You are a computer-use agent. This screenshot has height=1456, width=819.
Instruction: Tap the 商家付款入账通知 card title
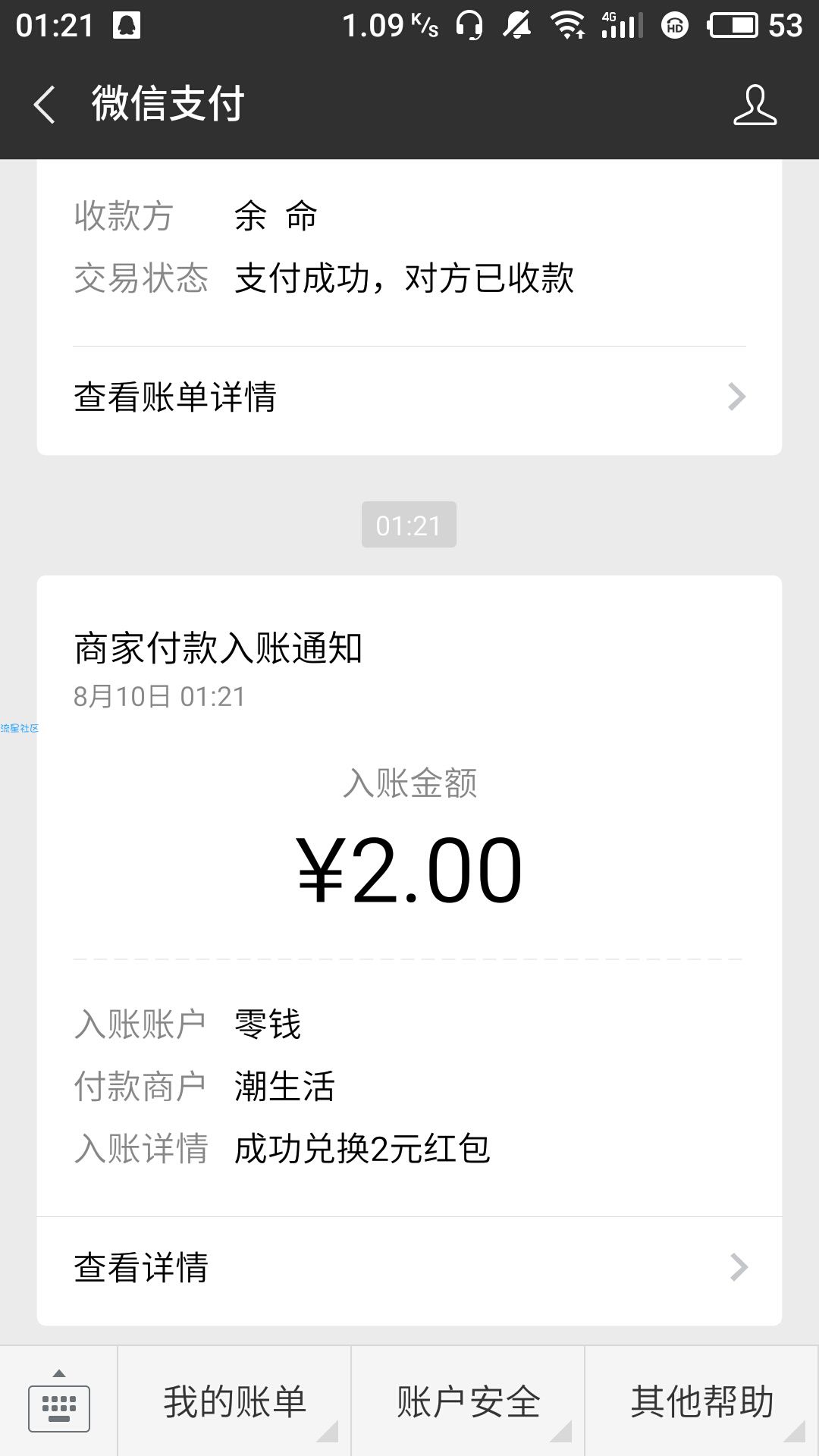[218, 648]
